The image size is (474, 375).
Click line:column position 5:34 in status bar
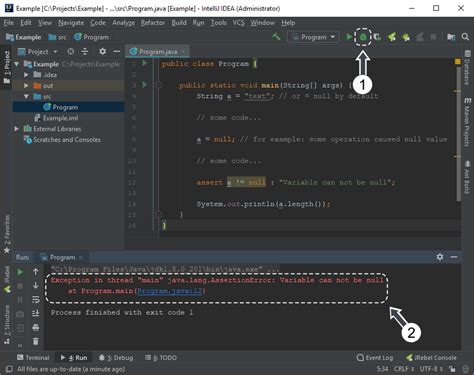[x=382, y=369]
